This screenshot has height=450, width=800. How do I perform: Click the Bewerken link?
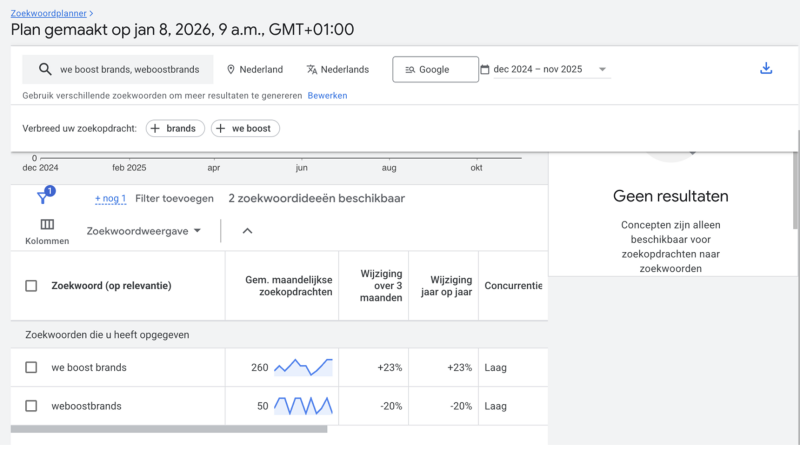tap(327, 96)
